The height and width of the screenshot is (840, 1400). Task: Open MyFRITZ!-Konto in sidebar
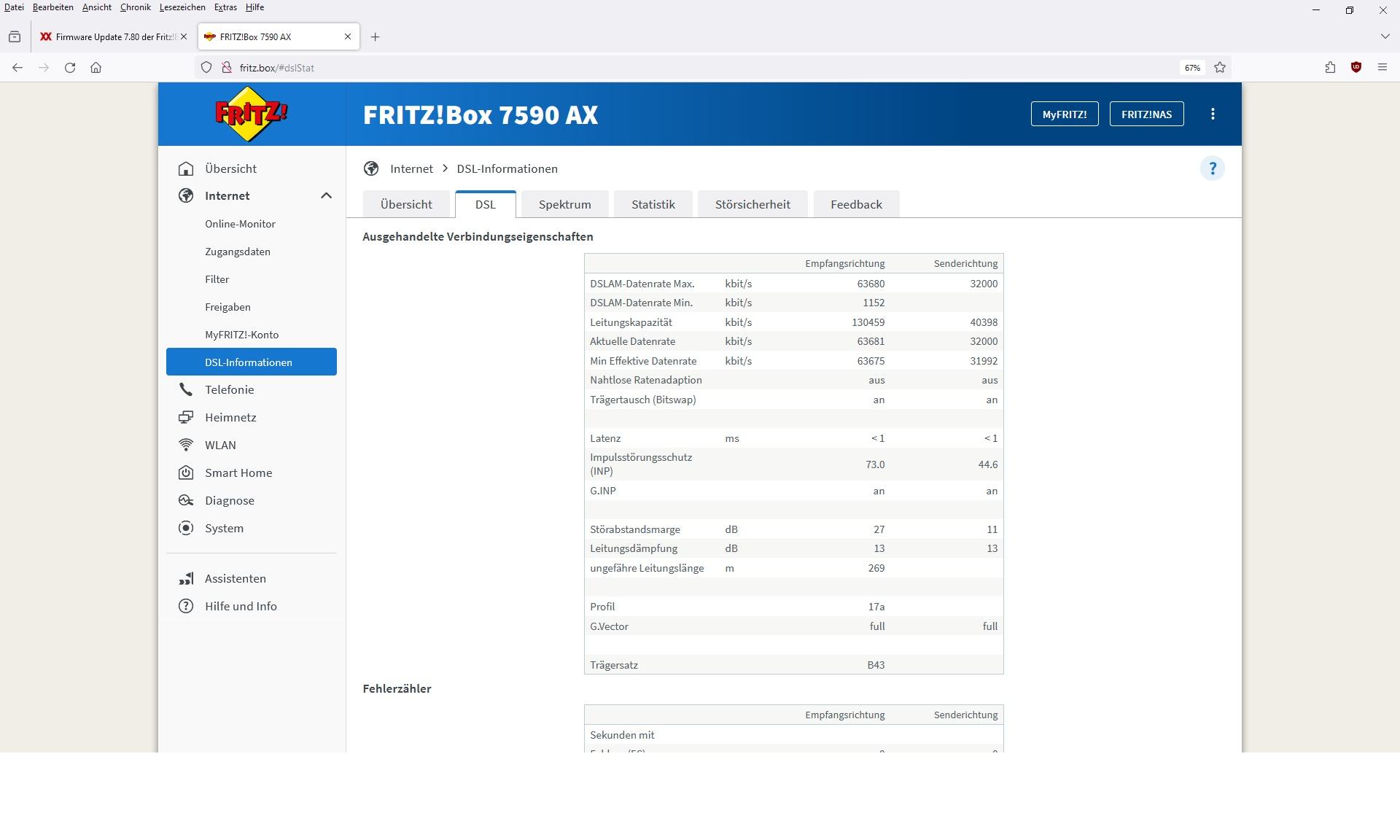pyautogui.click(x=241, y=335)
